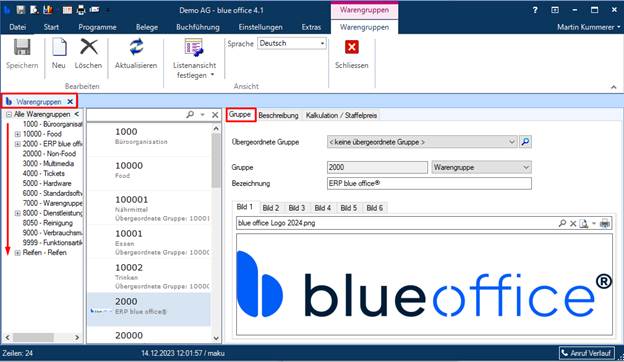Open the help question mark icon

coord(535,10)
